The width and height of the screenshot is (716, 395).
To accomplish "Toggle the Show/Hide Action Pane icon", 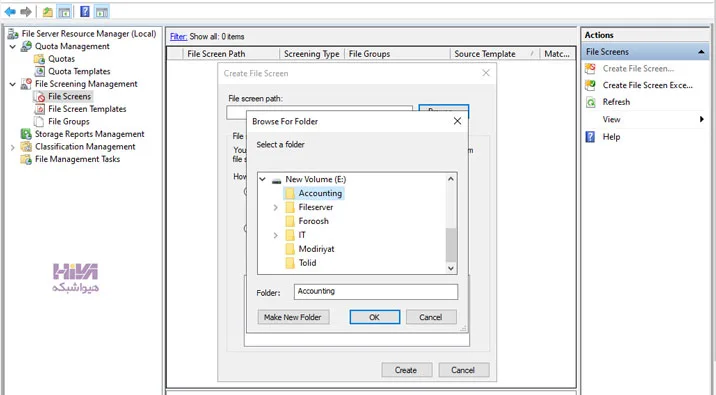I will point(101,12).
